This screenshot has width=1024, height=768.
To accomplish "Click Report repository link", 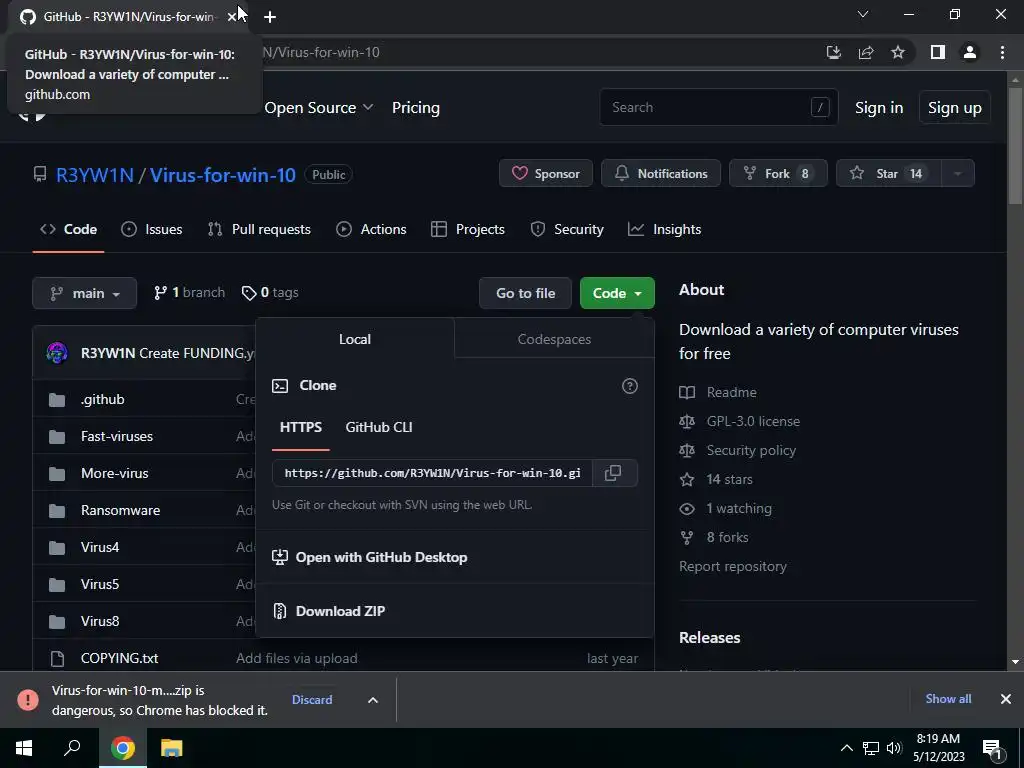I will (733, 566).
